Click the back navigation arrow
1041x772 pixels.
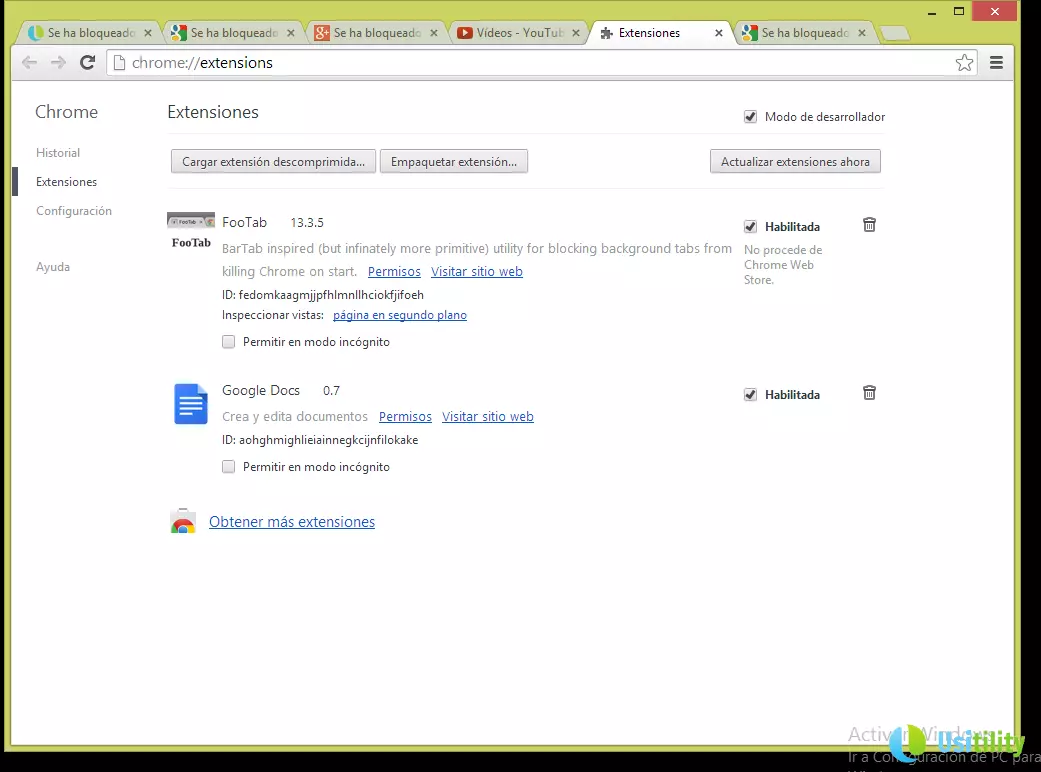30,63
